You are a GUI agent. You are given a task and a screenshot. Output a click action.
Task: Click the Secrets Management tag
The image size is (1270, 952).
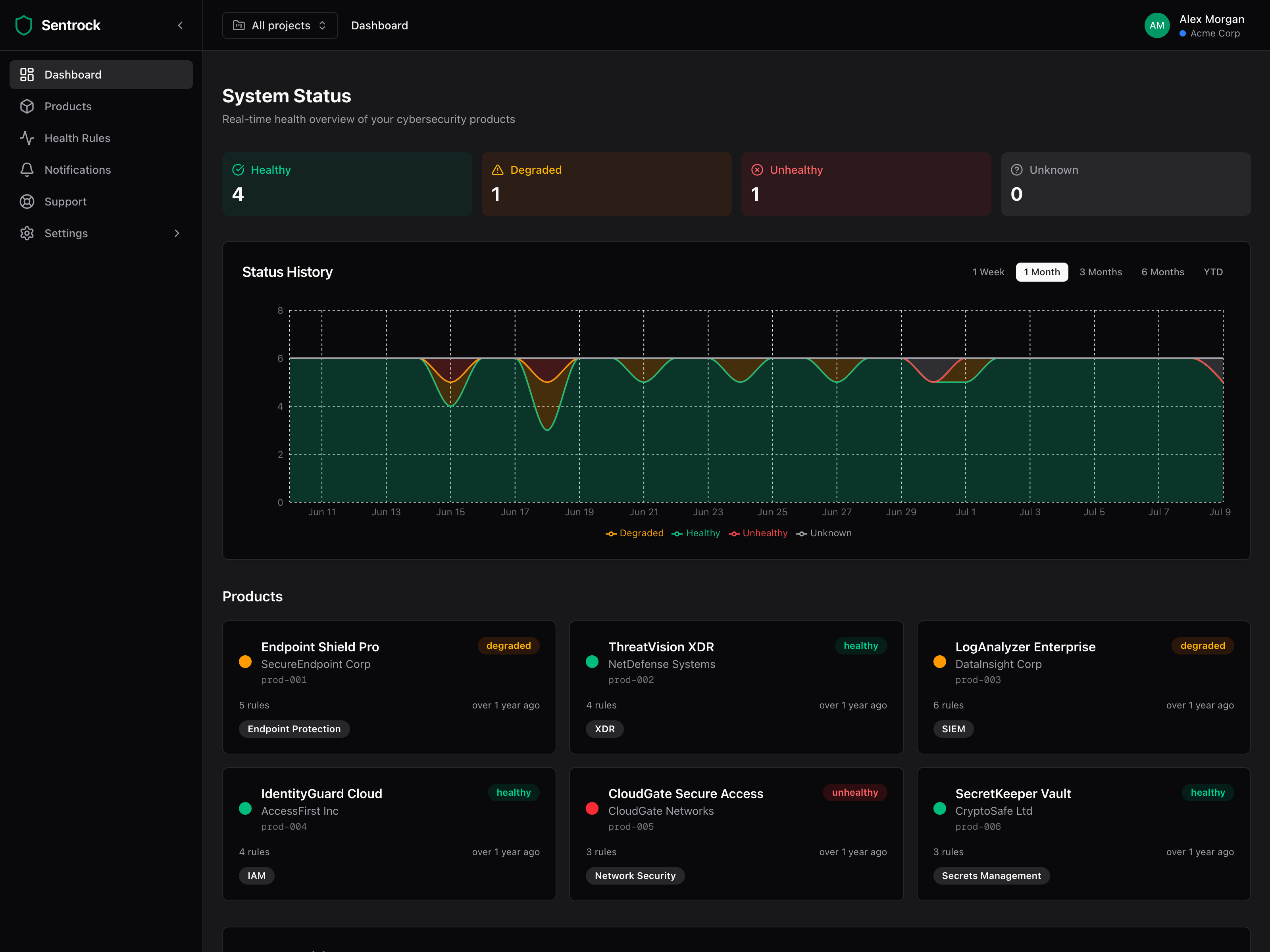tap(991, 876)
